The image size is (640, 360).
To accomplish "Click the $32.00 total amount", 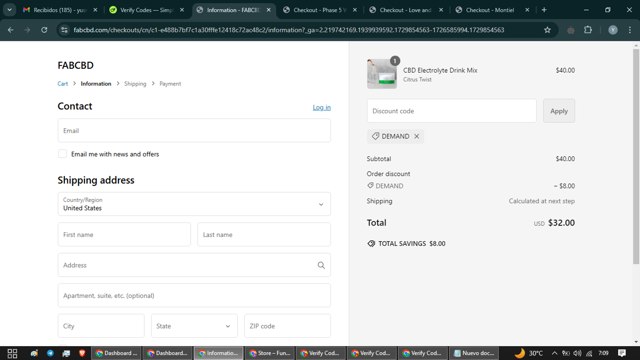I will pyautogui.click(x=561, y=223).
